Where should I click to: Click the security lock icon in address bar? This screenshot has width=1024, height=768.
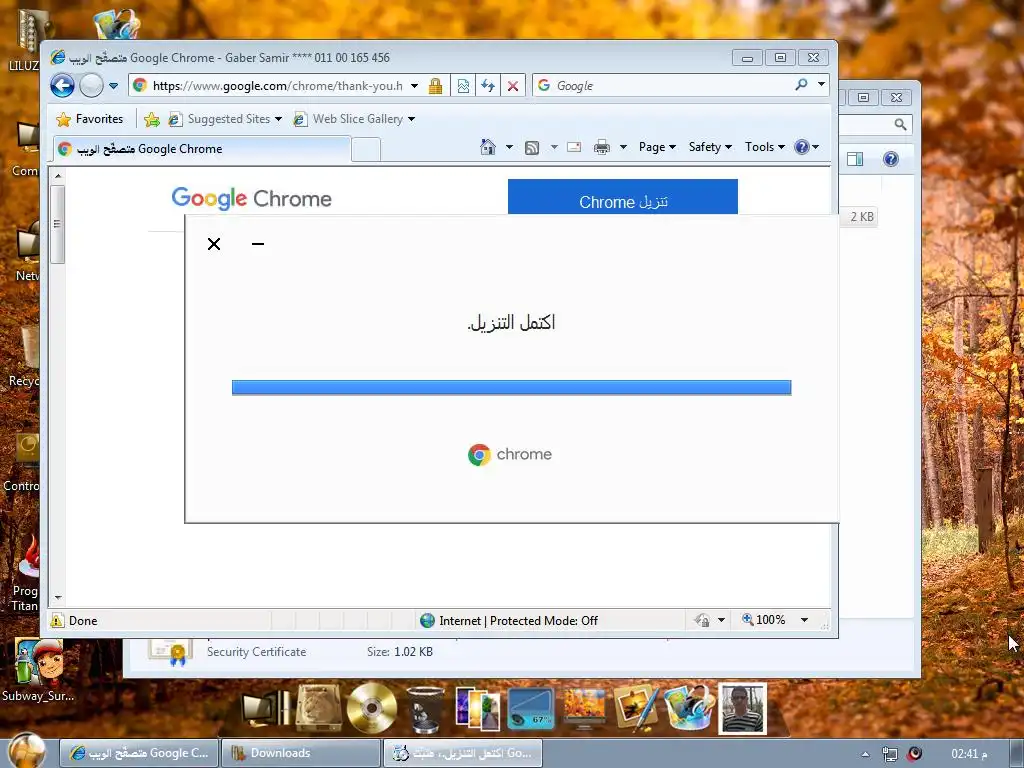pyautogui.click(x=436, y=86)
